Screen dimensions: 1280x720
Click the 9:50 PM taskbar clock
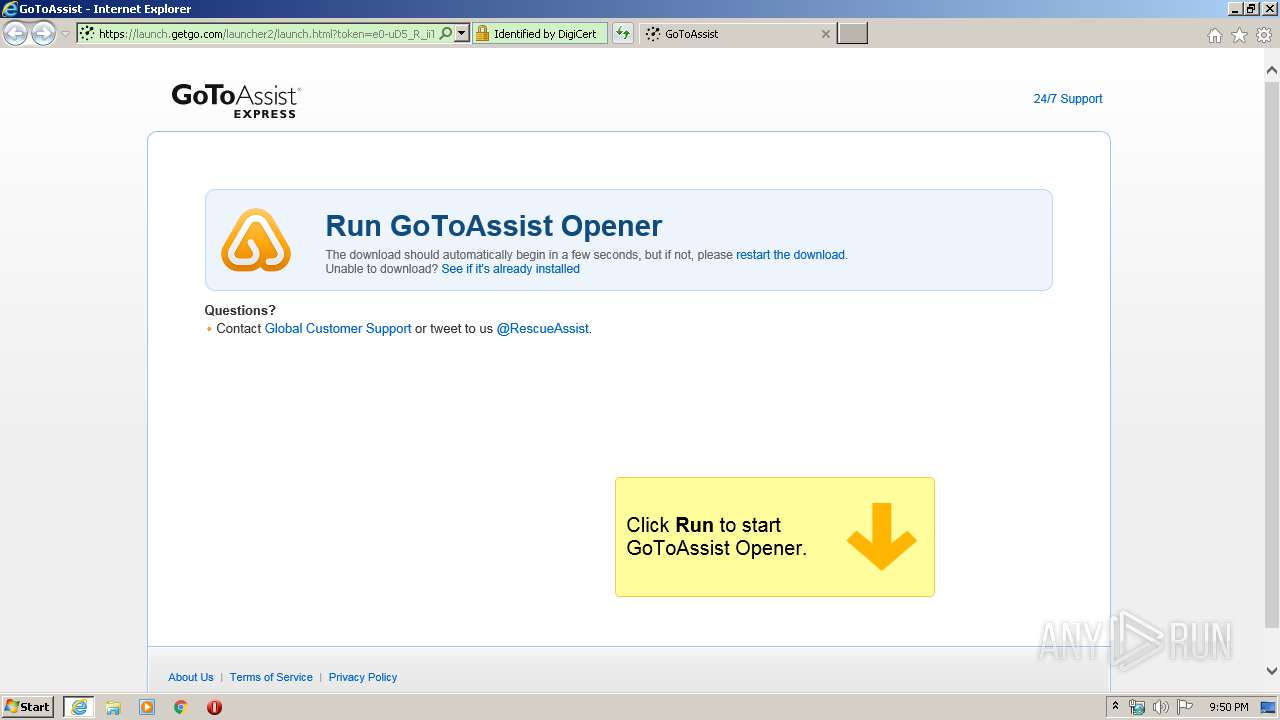(x=1229, y=707)
